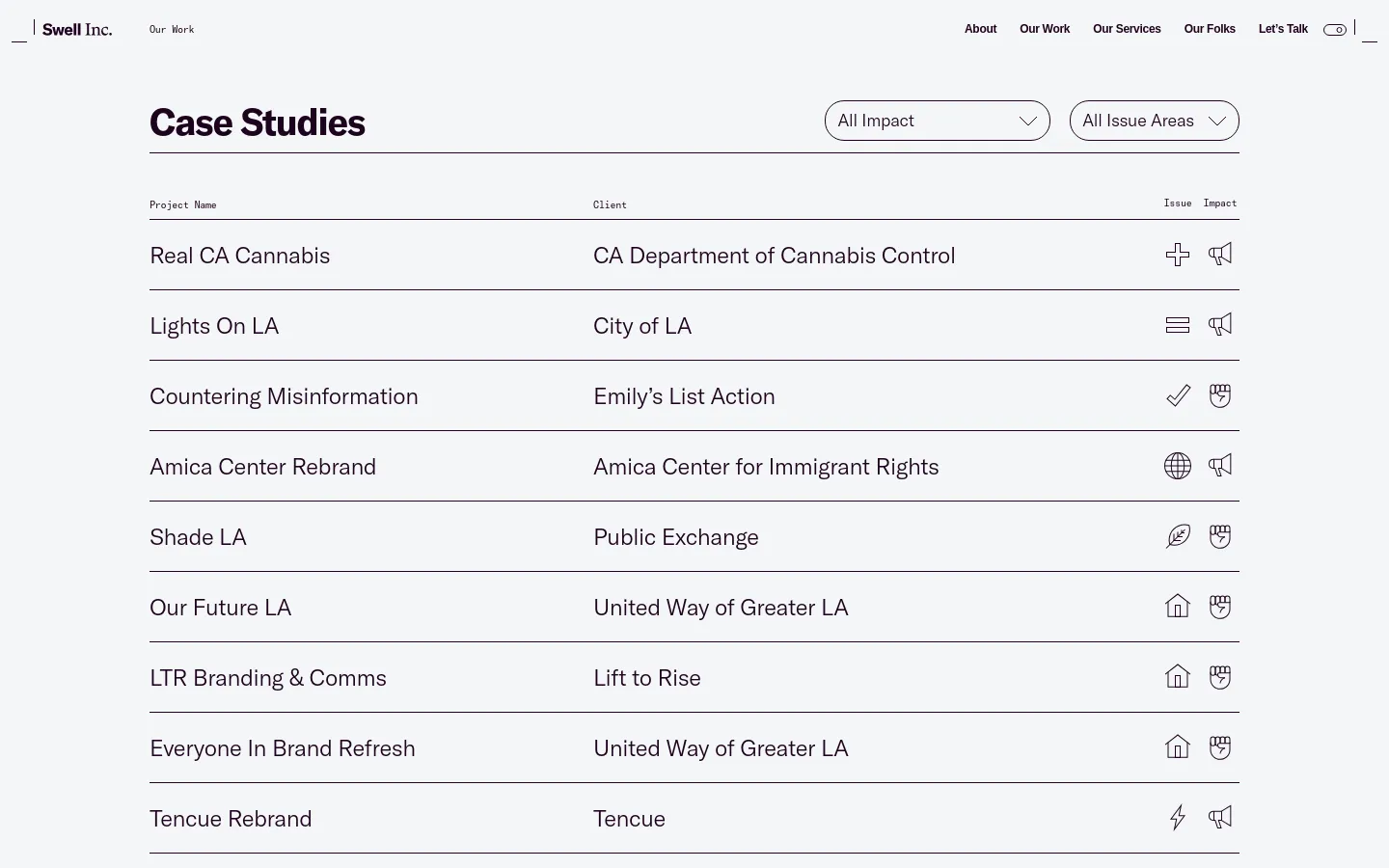Click the lightning bolt icon in Tencue Rebrand row
Screen dimensions: 1389x868
1178,818
